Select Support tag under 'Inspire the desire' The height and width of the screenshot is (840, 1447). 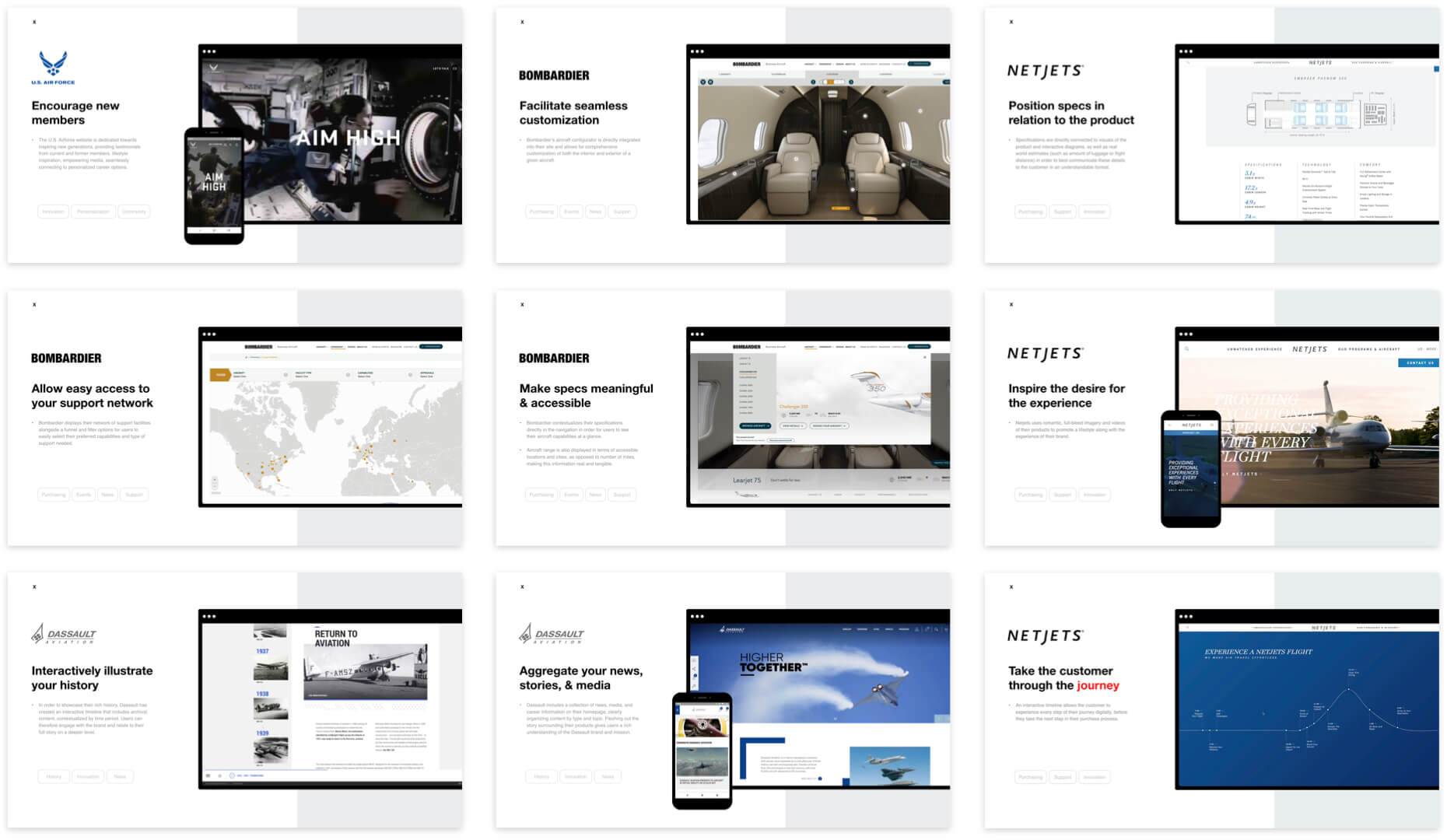click(1063, 495)
